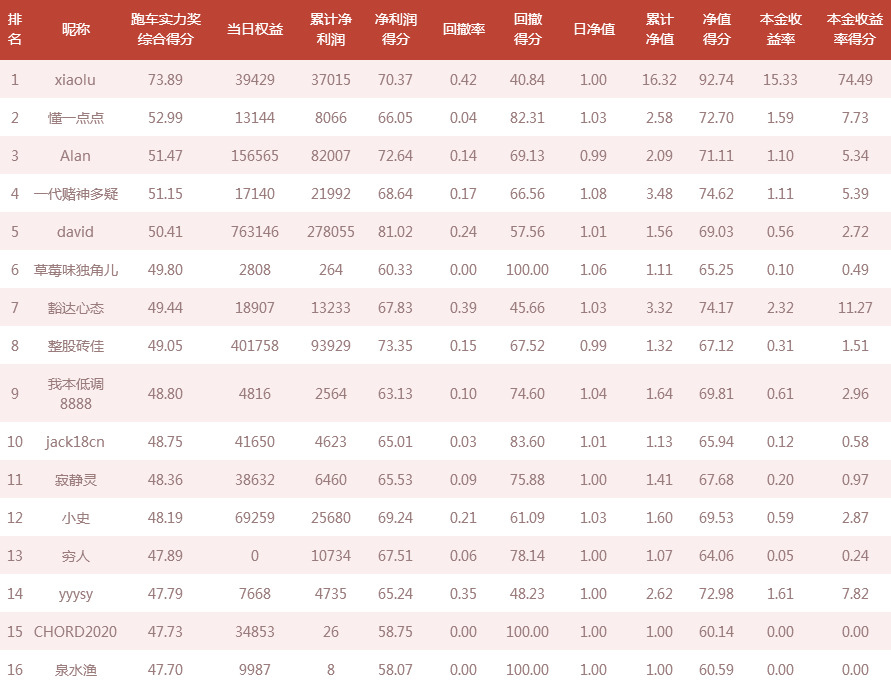Open the xiaolu nickname entry
Screen dimensions: 891x687
point(75,80)
